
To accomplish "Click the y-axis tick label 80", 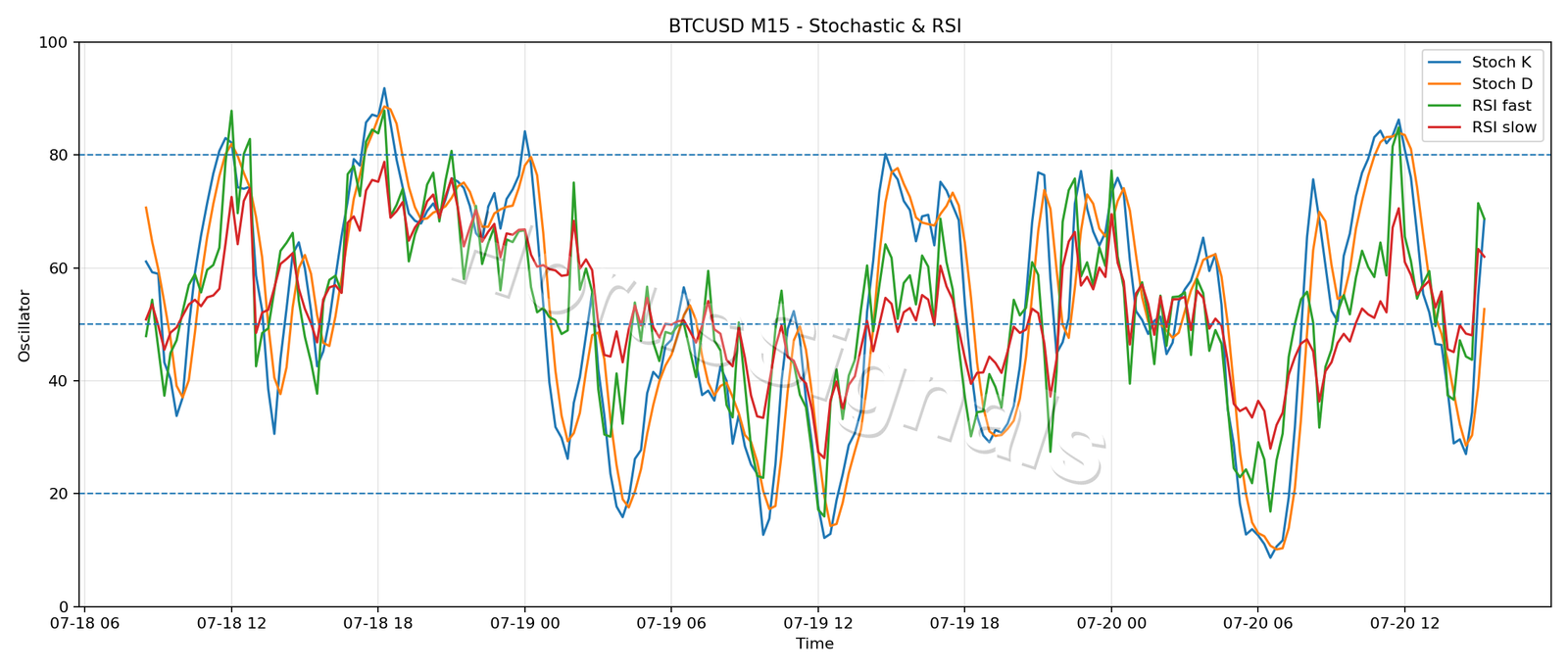I will point(59,155).
